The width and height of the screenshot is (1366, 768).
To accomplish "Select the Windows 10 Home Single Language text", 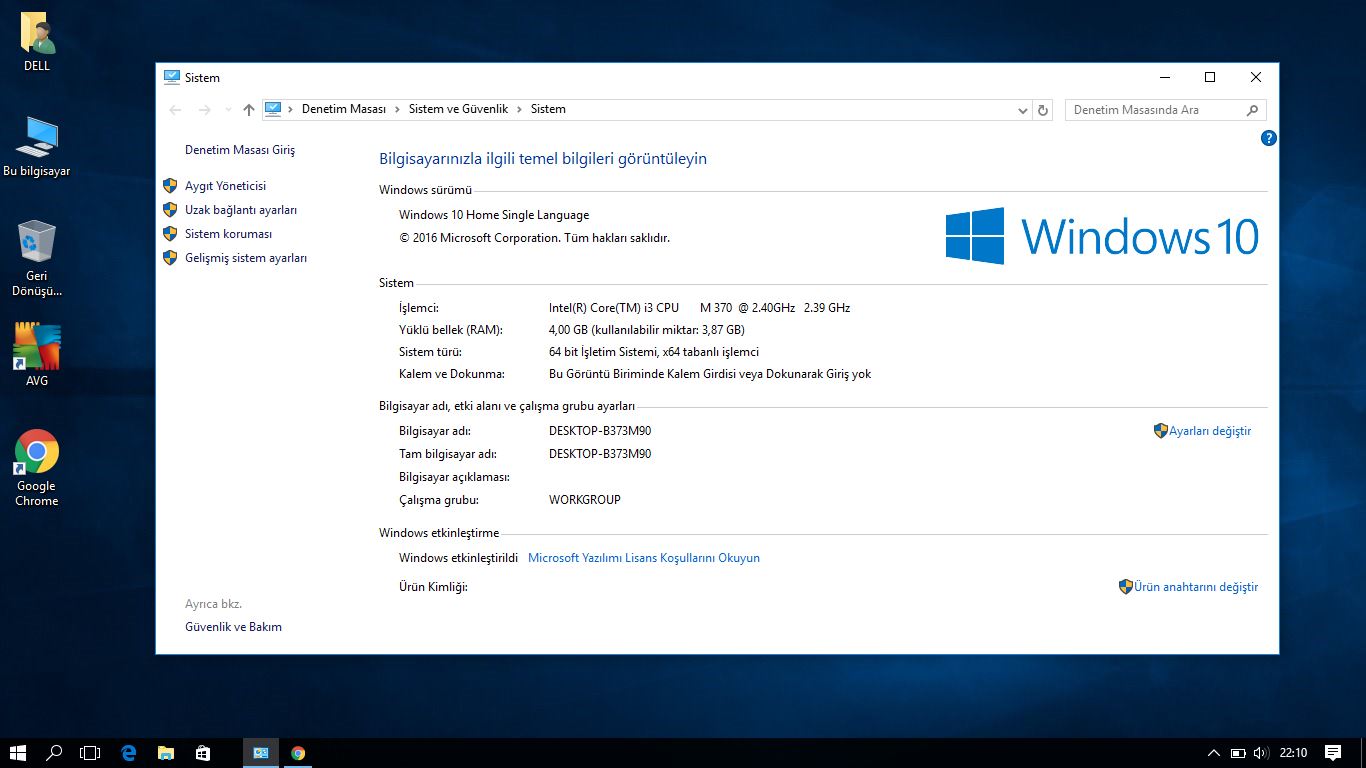I will (494, 215).
